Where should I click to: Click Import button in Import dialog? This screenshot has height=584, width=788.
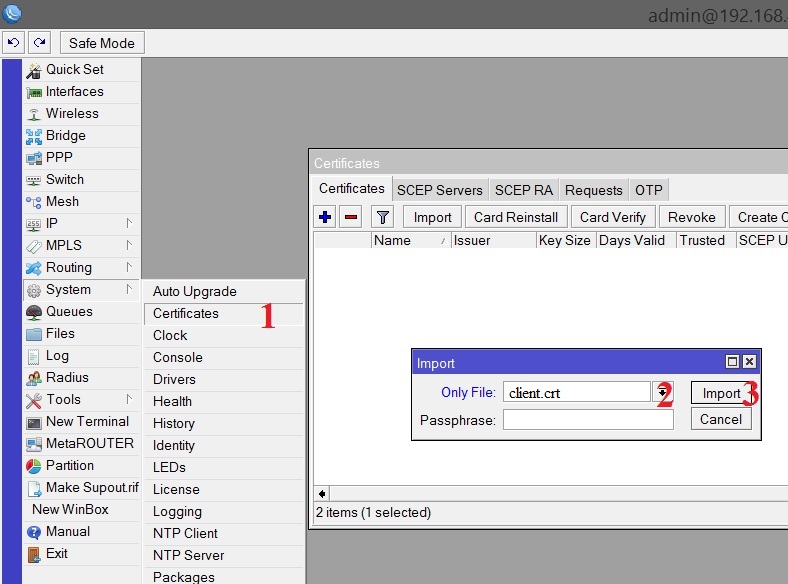[x=720, y=393]
